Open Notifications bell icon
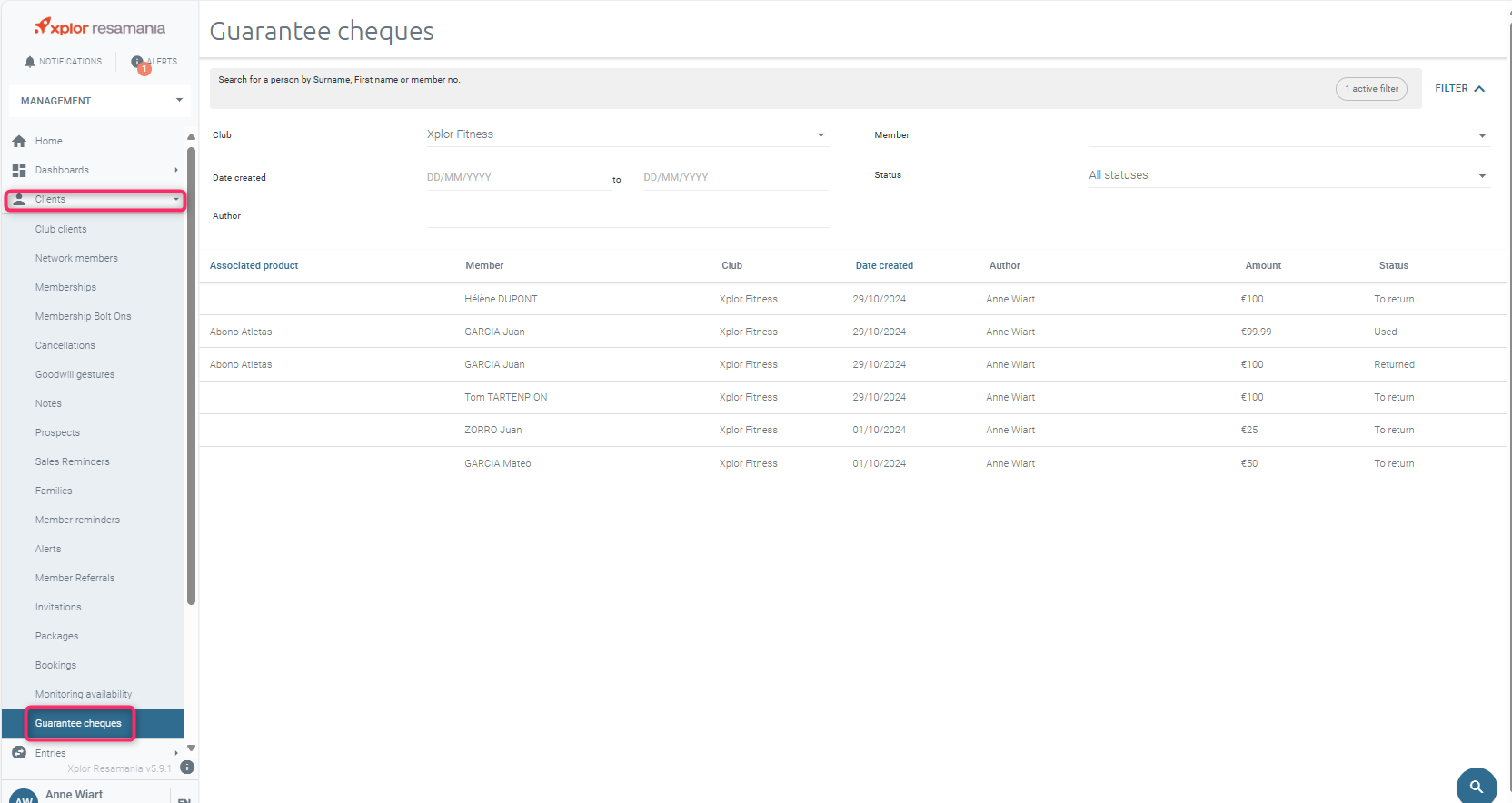This screenshot has height=803, width=1512. (x=30, y=62)
